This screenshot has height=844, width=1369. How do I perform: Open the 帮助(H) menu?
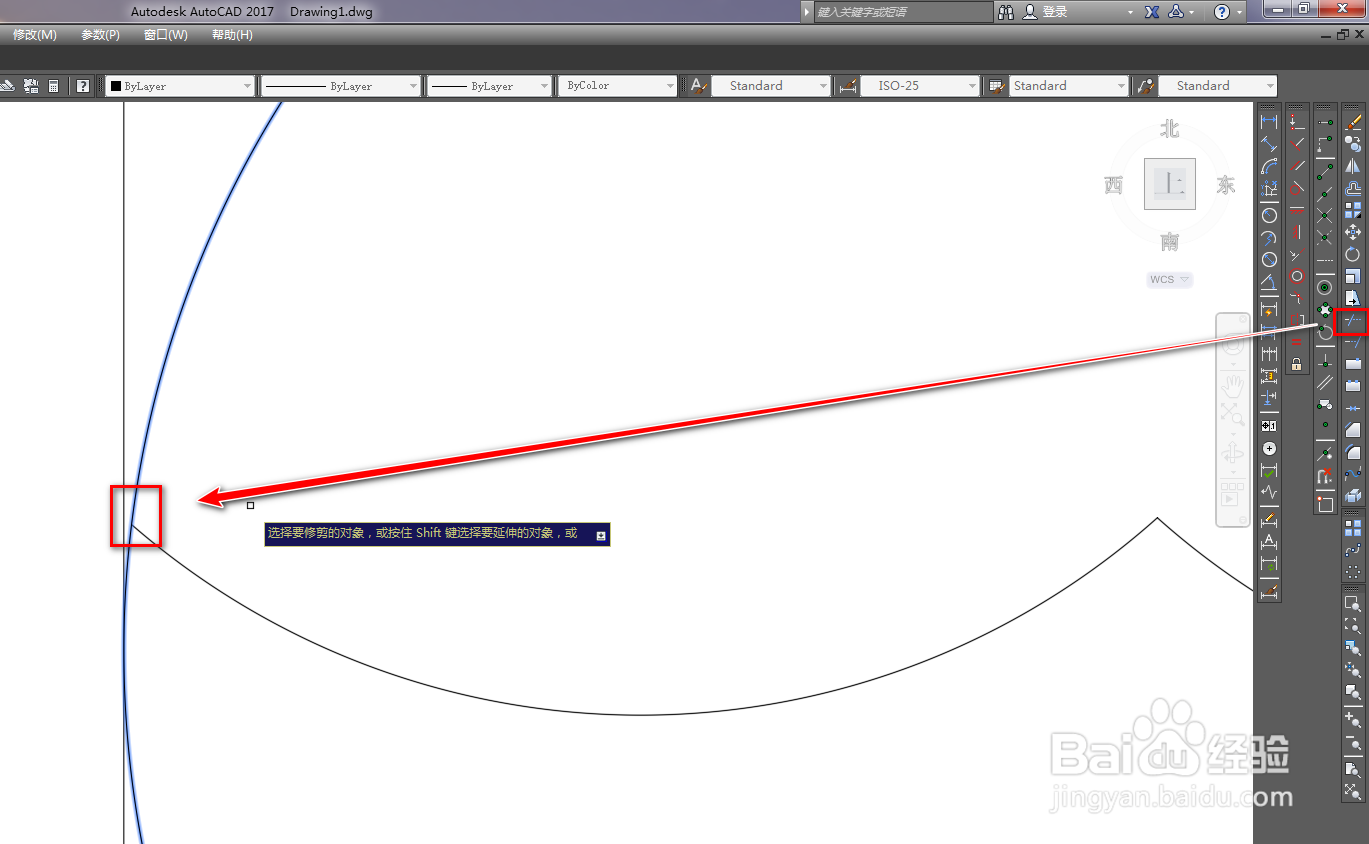232,35
